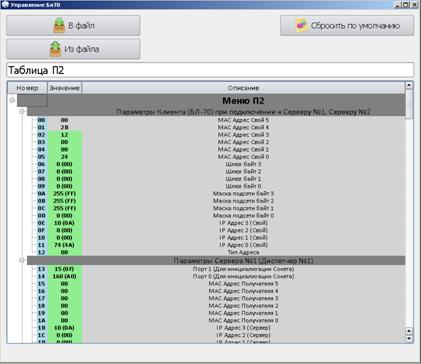
Task: Click the "Описание" column header
Action: (x=243, y=88)
